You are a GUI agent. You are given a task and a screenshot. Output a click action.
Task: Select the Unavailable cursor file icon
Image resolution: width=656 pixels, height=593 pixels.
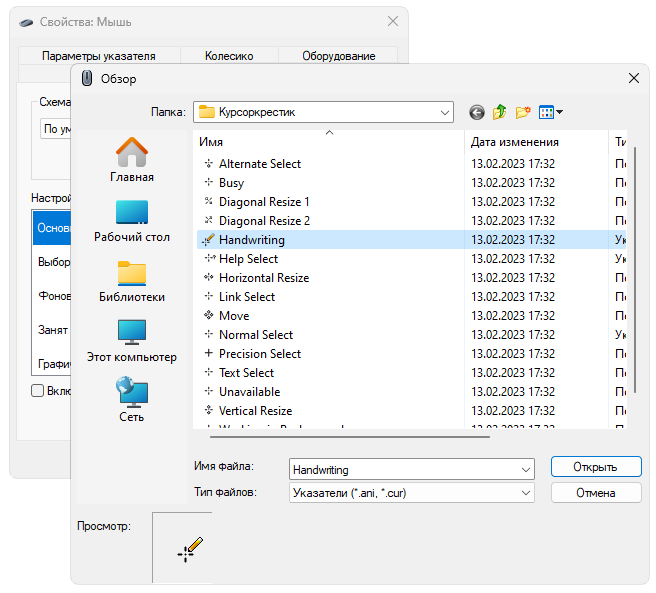tap(208, 391)
